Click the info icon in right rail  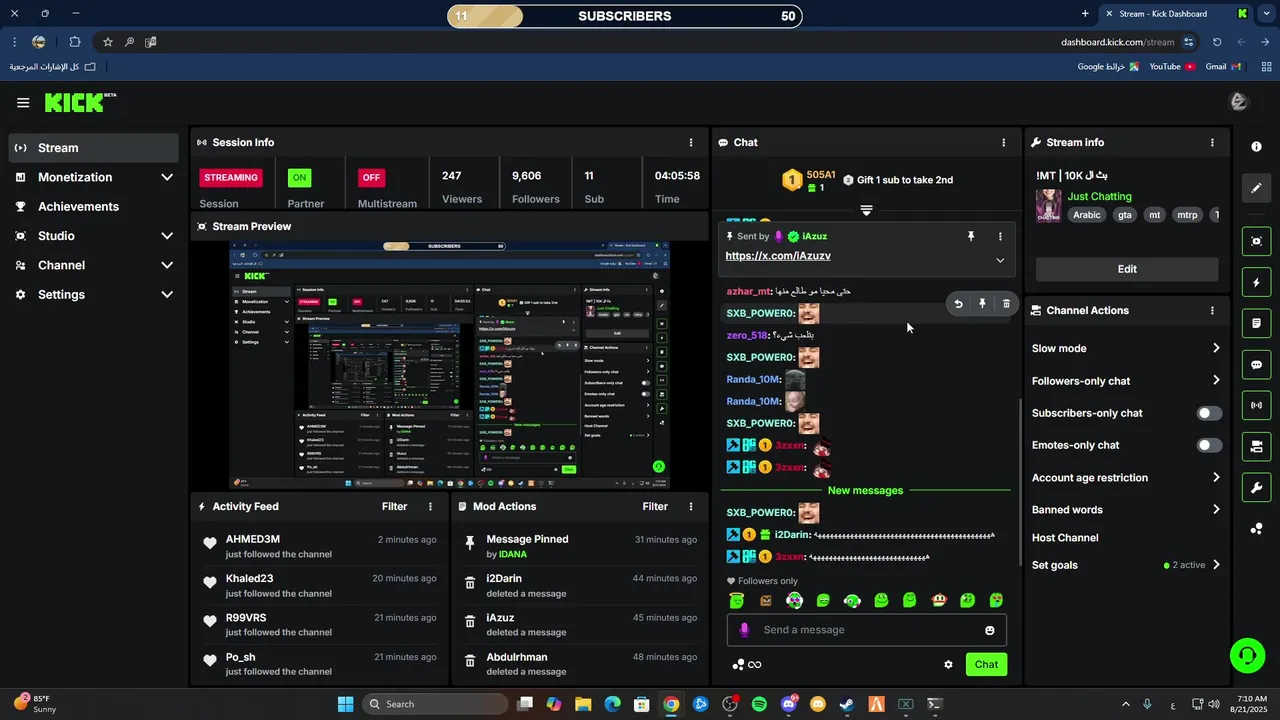[1256, 146]
